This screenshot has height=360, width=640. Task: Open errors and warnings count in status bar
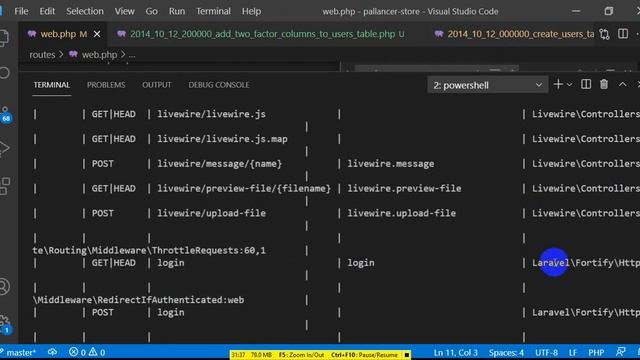point(87,352)
